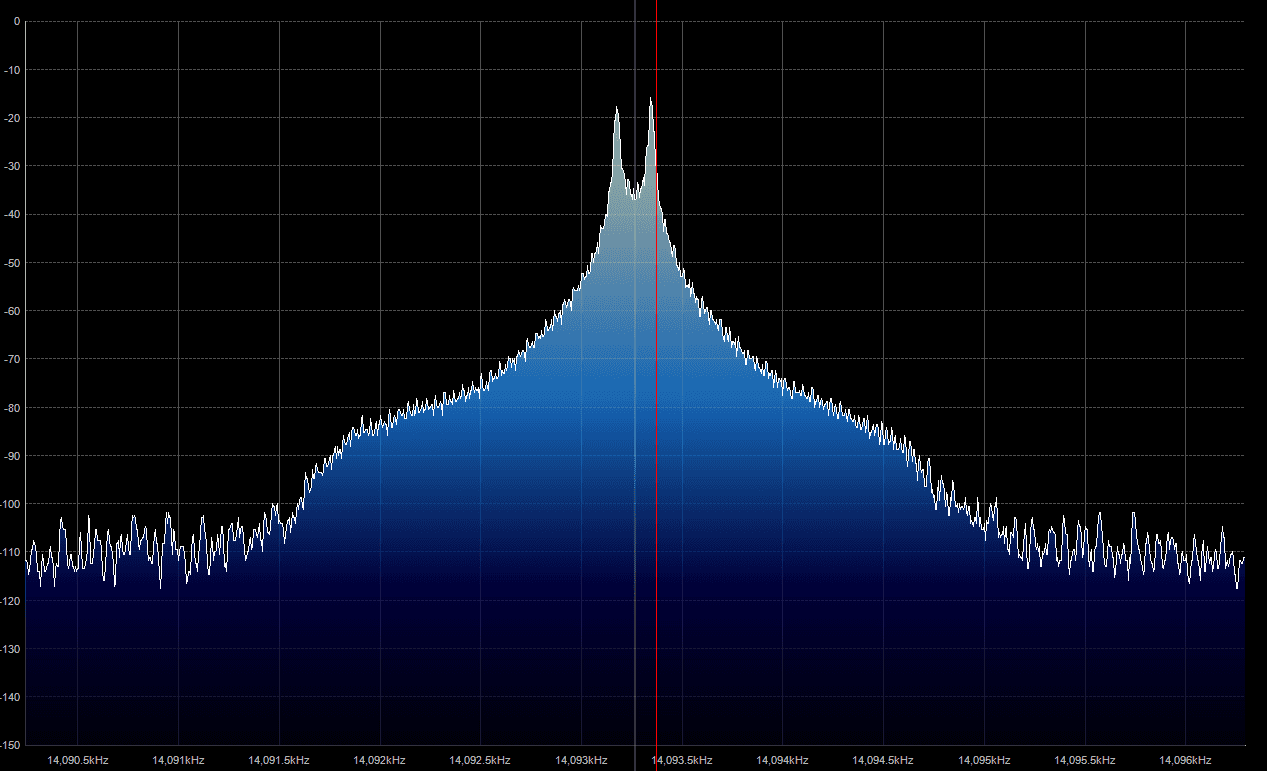This screenshot has height=773, width=1267.
Task: Click the 14,093kHz frequency label
Action: tap(581, 760)
